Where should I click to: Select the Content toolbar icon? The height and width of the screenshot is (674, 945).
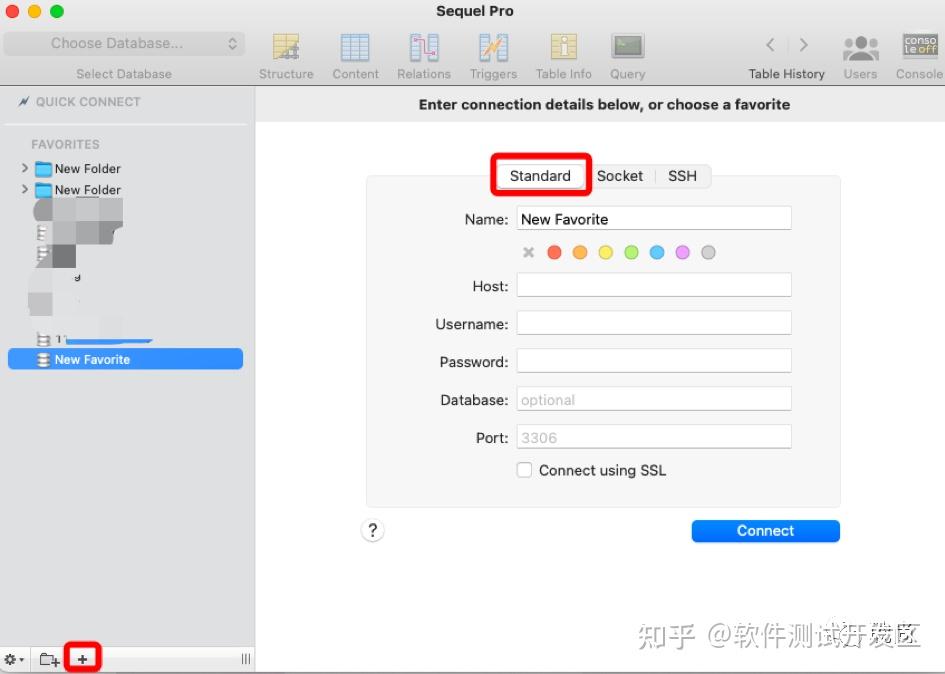[355, 47]
